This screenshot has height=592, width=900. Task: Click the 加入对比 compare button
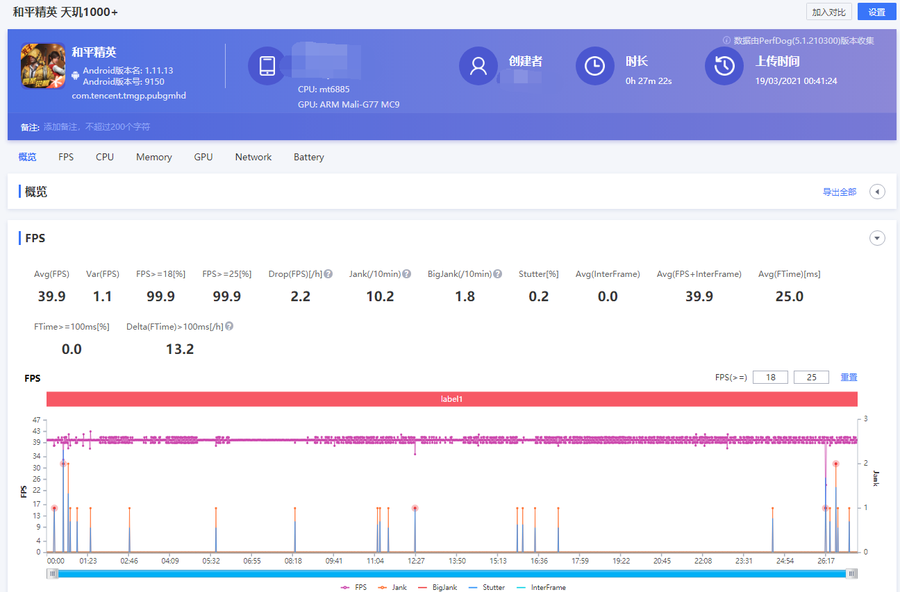pyautogui.click(x=828, y=12)
